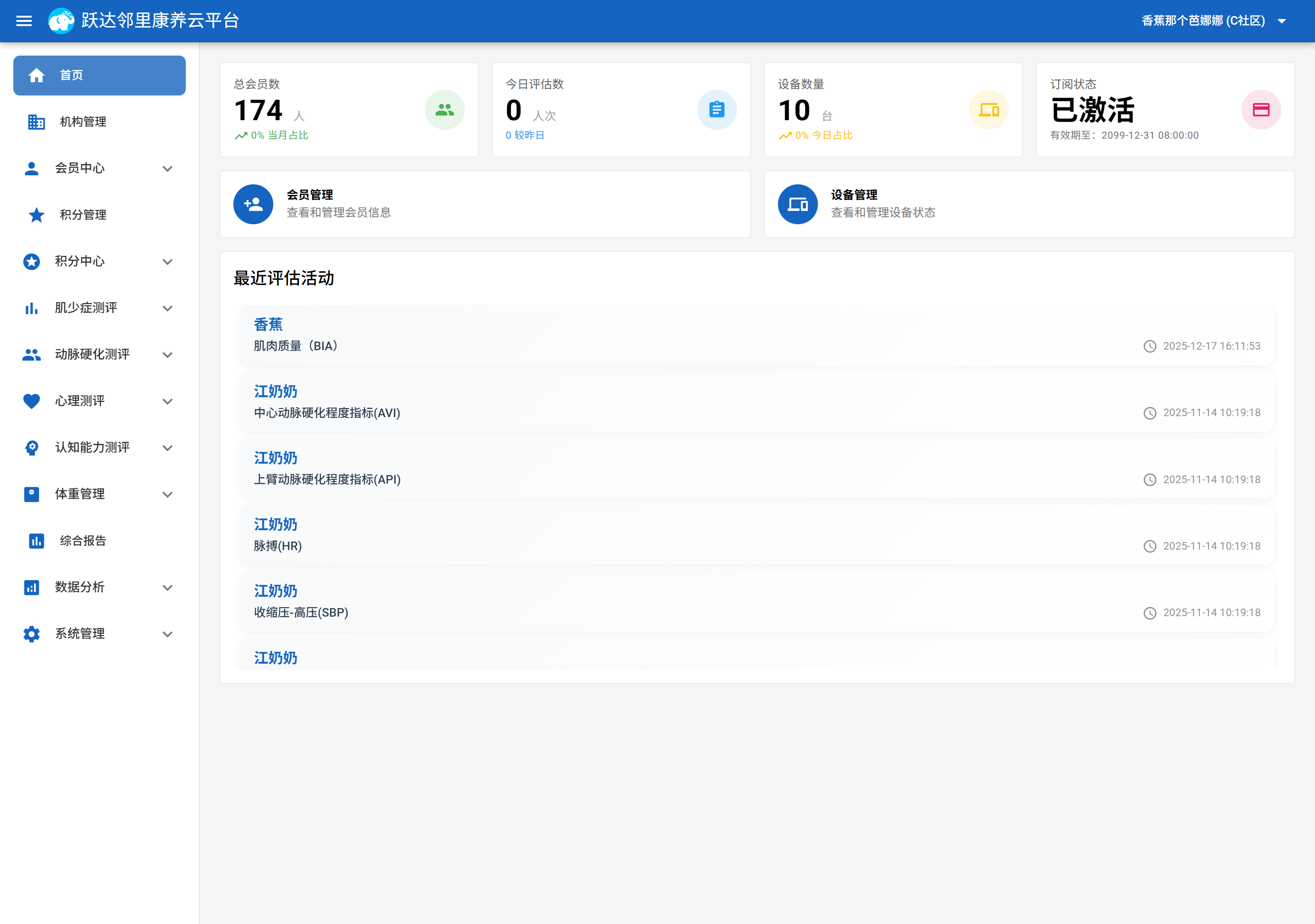Viewport: 1315px width, 924px height.
Task: Expand the 积分中心 chevron
Action: point(167,262)
